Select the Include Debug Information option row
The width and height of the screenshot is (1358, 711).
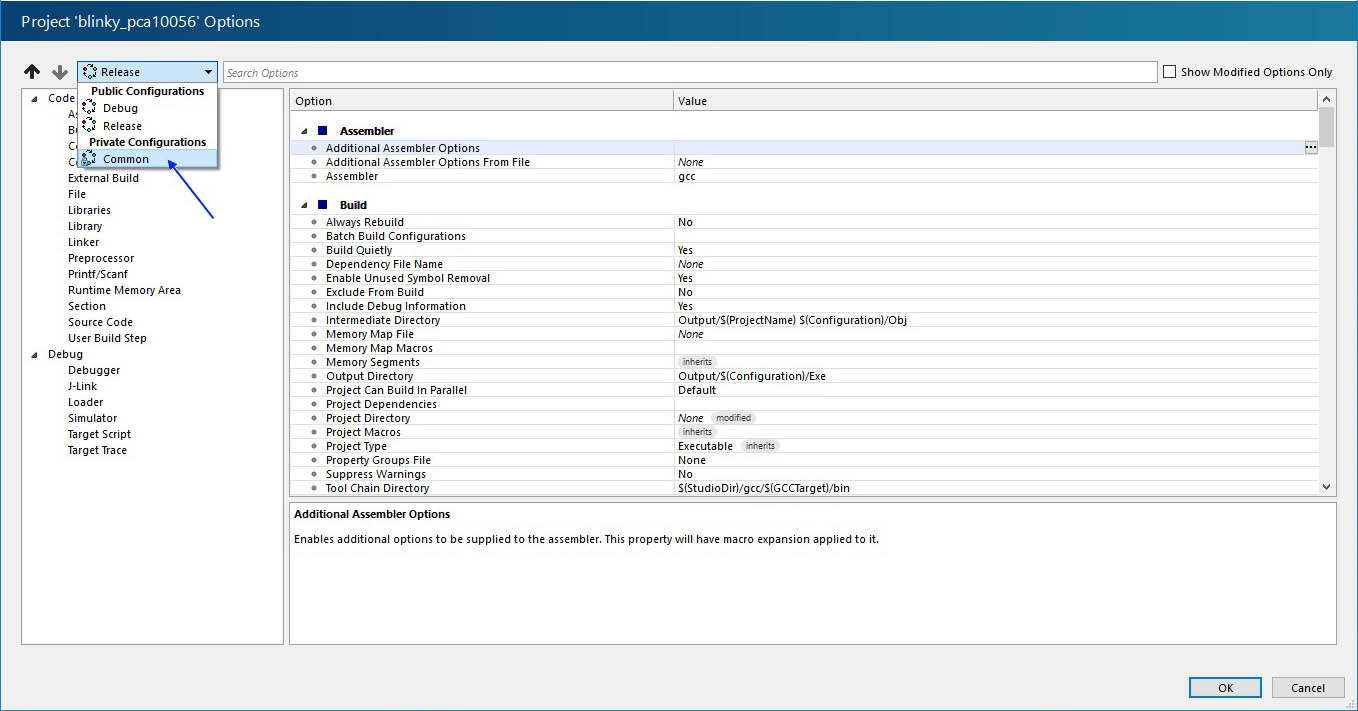point(396,306)
